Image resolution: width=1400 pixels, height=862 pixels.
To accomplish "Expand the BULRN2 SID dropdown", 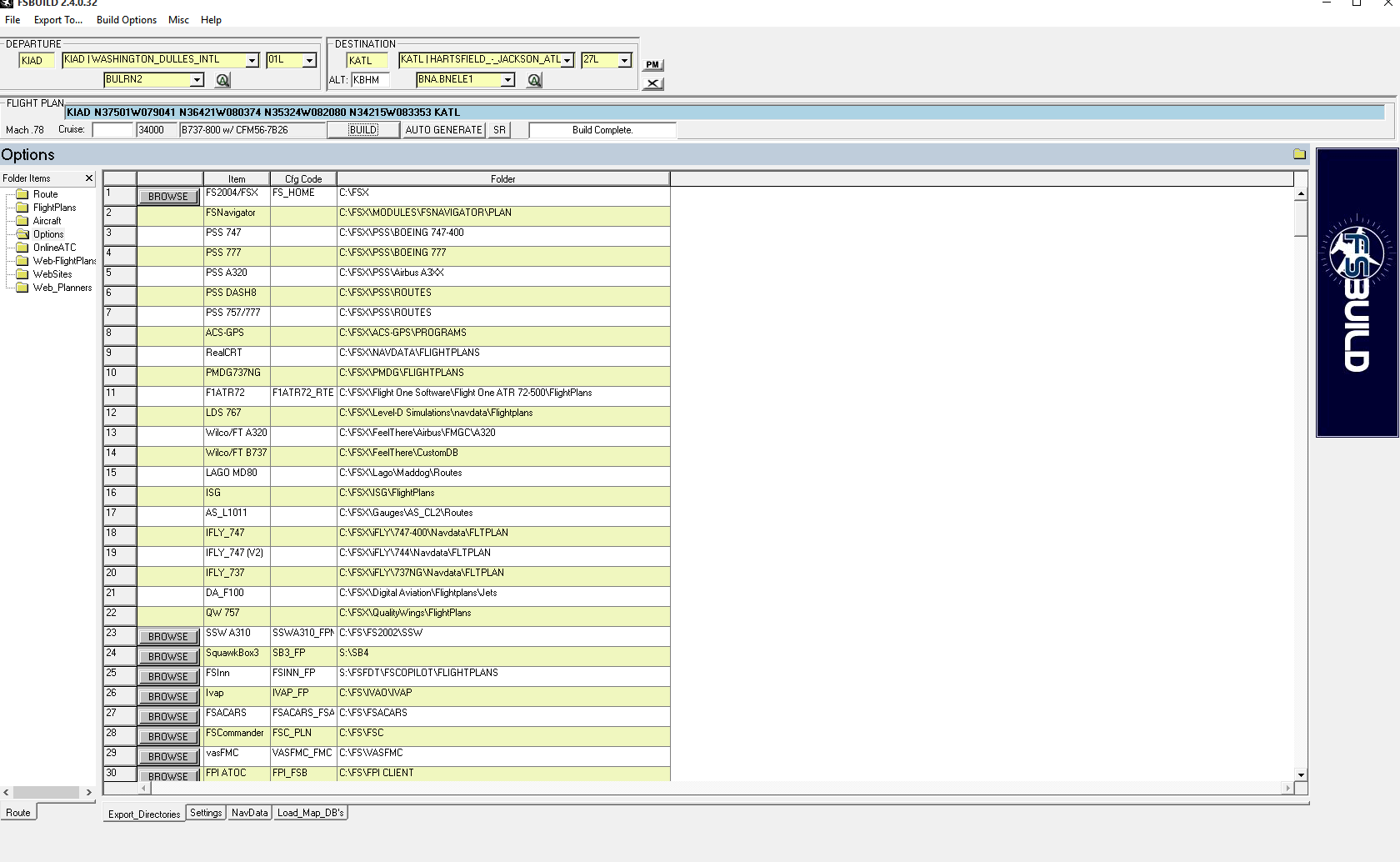I will (x=197, y=80).
